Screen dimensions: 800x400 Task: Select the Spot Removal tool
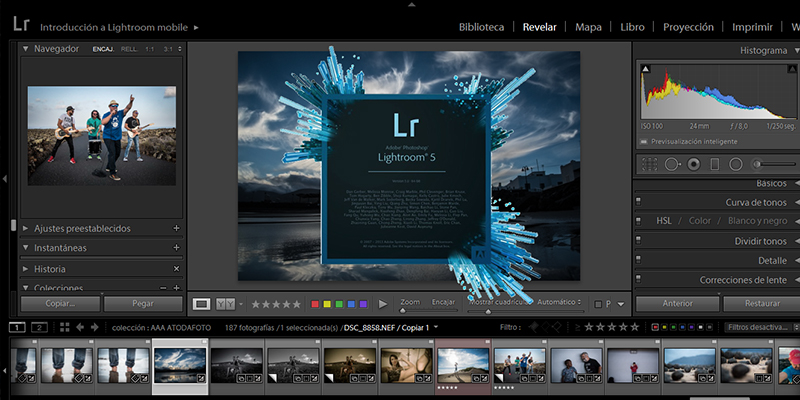point(672,164)
